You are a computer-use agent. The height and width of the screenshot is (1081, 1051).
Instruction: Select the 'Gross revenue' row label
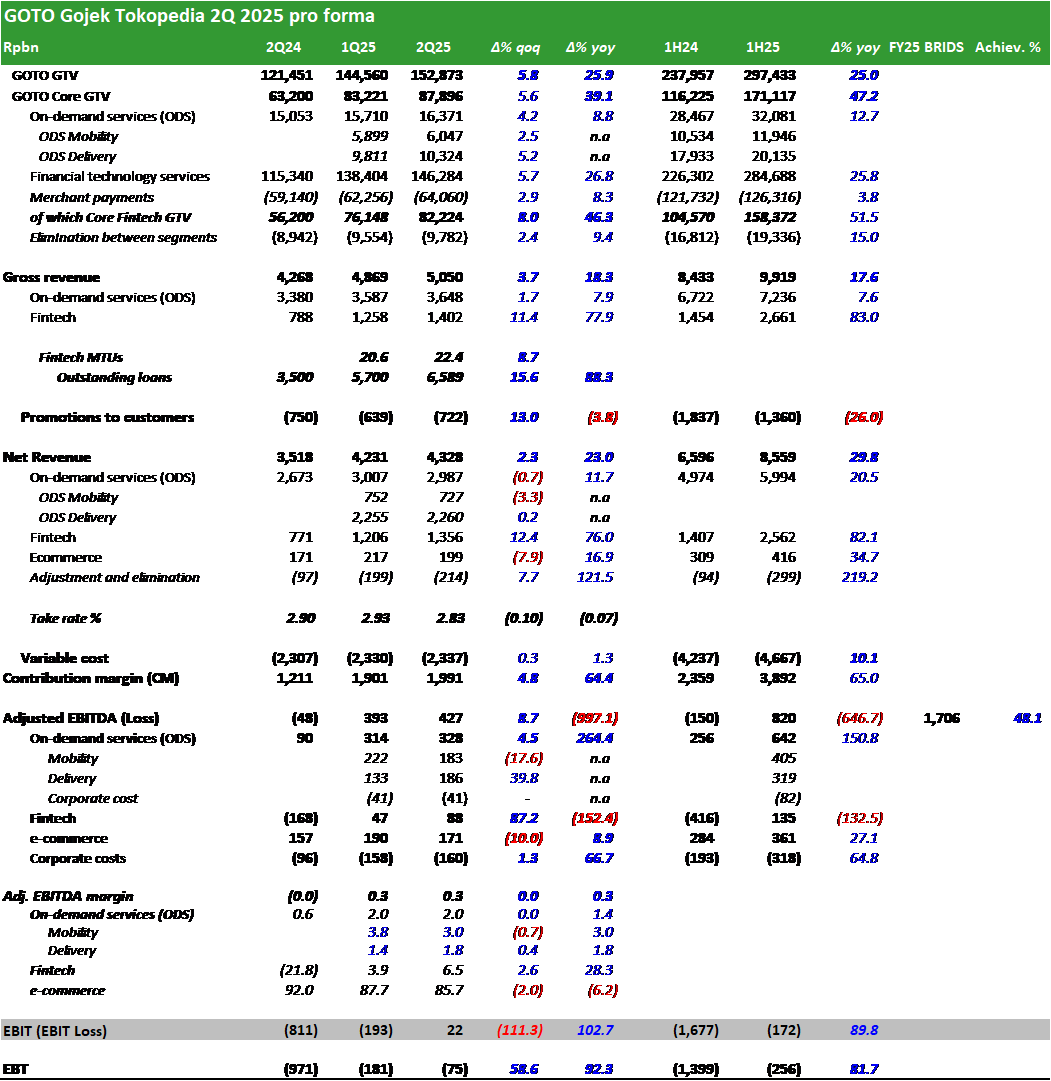tap(52, 278)
